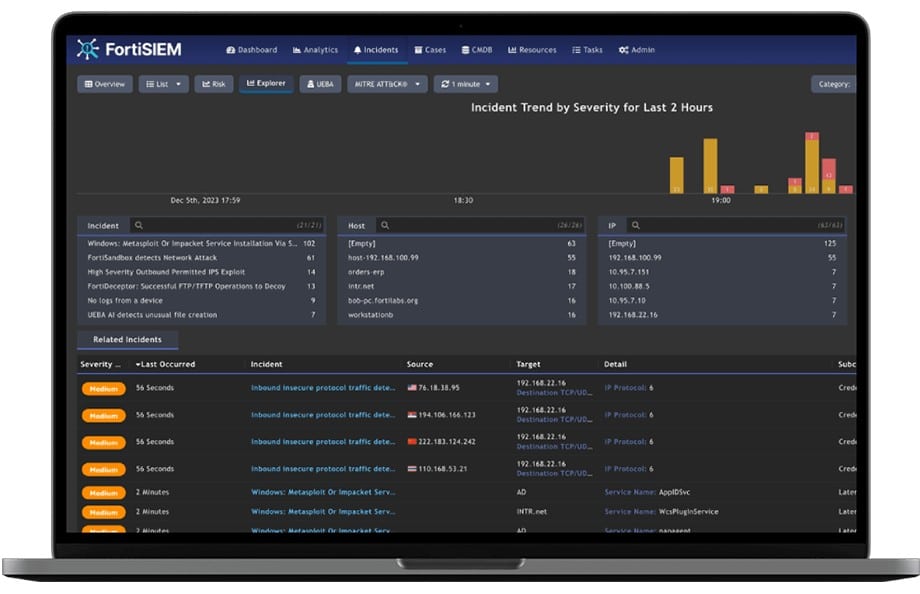The width and height of the screenshot is (920, 594).
Task: Focus the IP panel search field
Action: click(735, 225)
